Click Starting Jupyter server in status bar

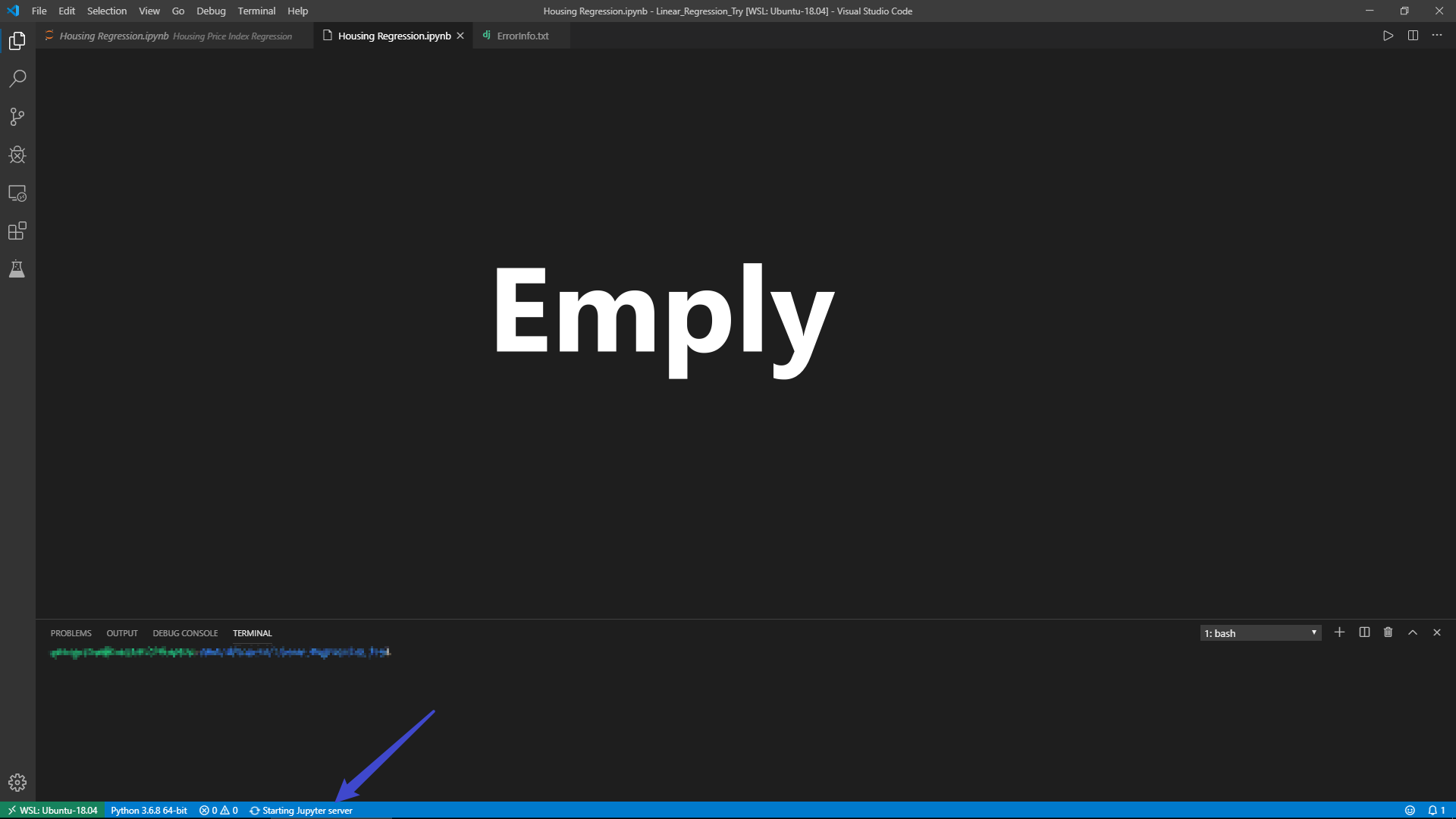click(301, 810)
